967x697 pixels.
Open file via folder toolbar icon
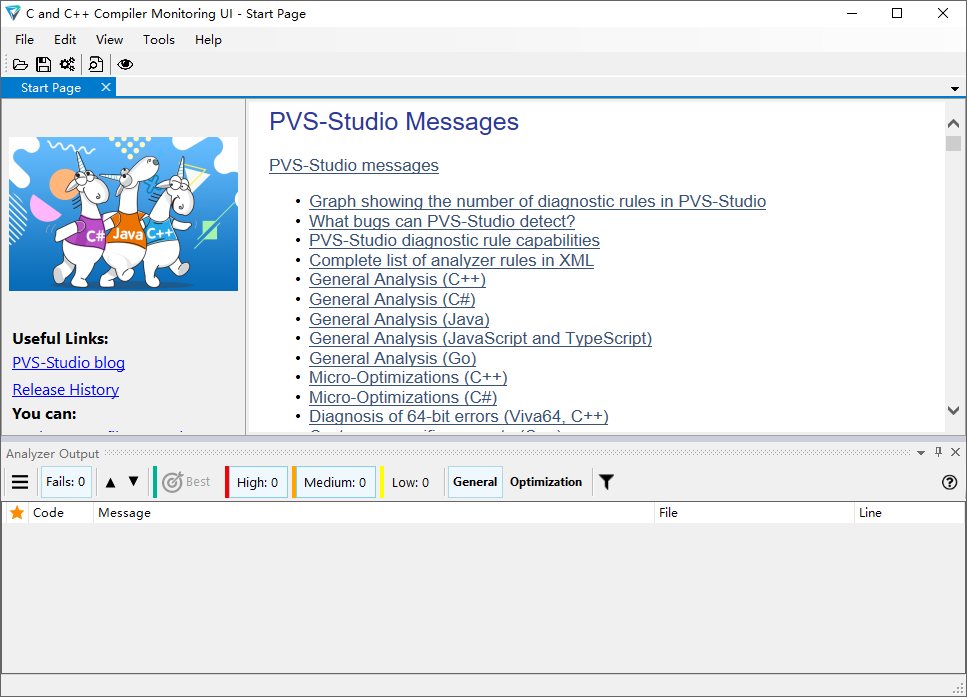20,64
